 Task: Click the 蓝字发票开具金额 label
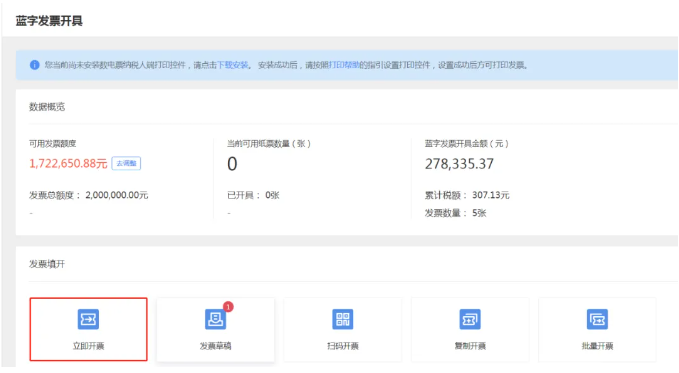[x=467, y=143]
